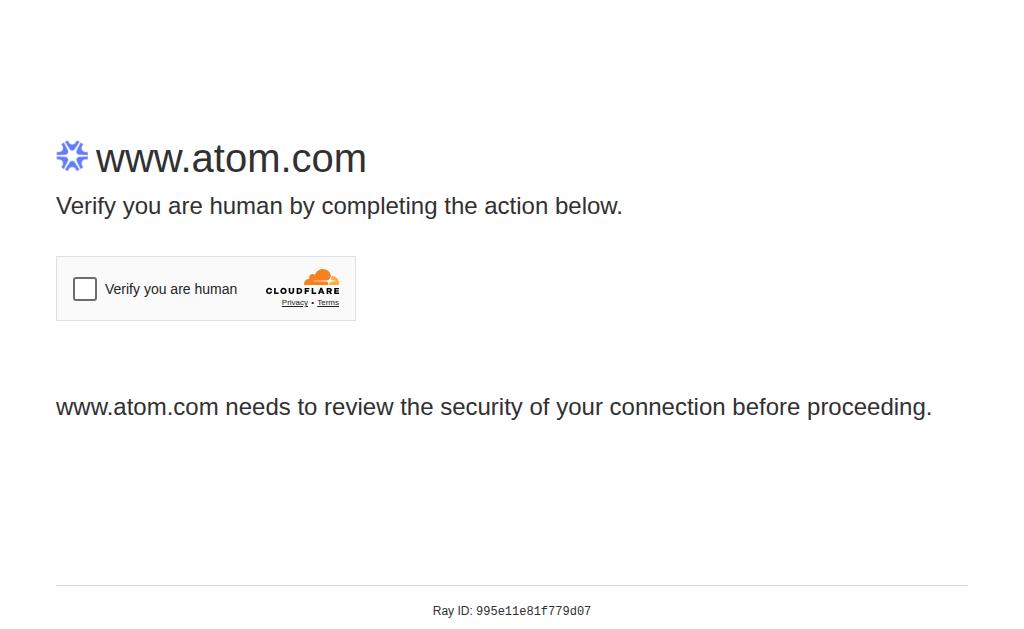This screenshot has height=629, width=1024.
Task: Open the Cloudflare Privacy link
Action: (x=294, y=303)
